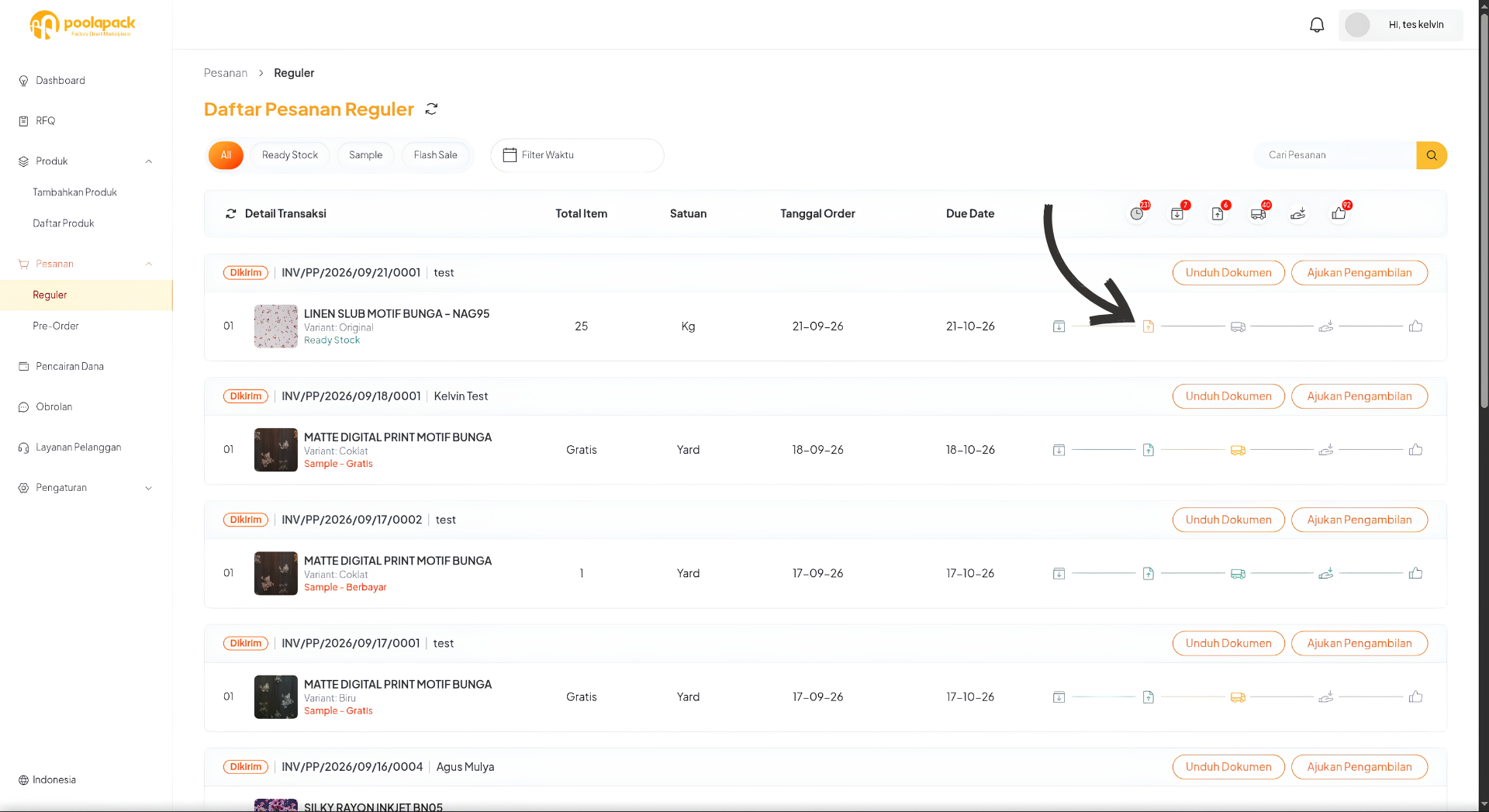Click the Dashboard sidebar icon
Screen dimensions: 1489x812
[23, 81]
